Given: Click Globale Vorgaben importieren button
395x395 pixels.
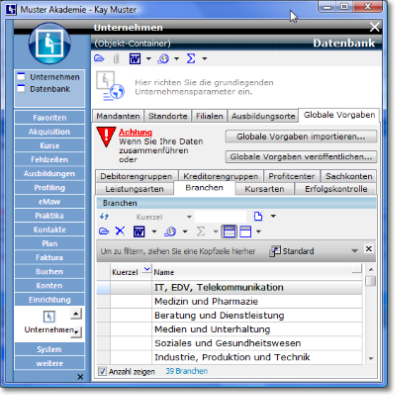Looking at the screenshot, I should pyautogui.click(x=301, y=136).
